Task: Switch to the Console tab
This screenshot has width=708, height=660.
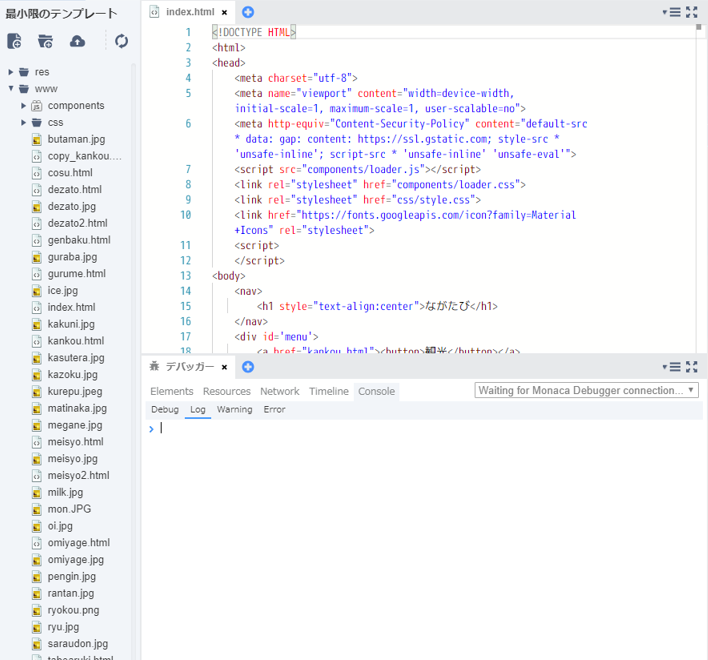Action: [x=377, y=391]
